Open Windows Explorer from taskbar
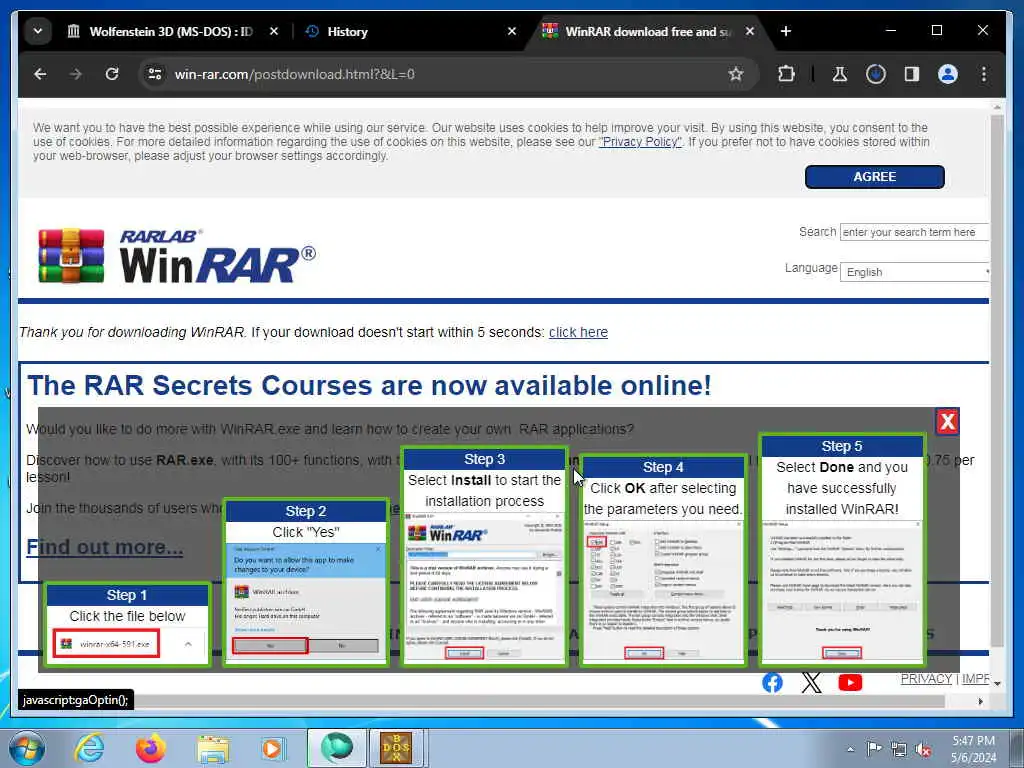 [x=213, y=748]
